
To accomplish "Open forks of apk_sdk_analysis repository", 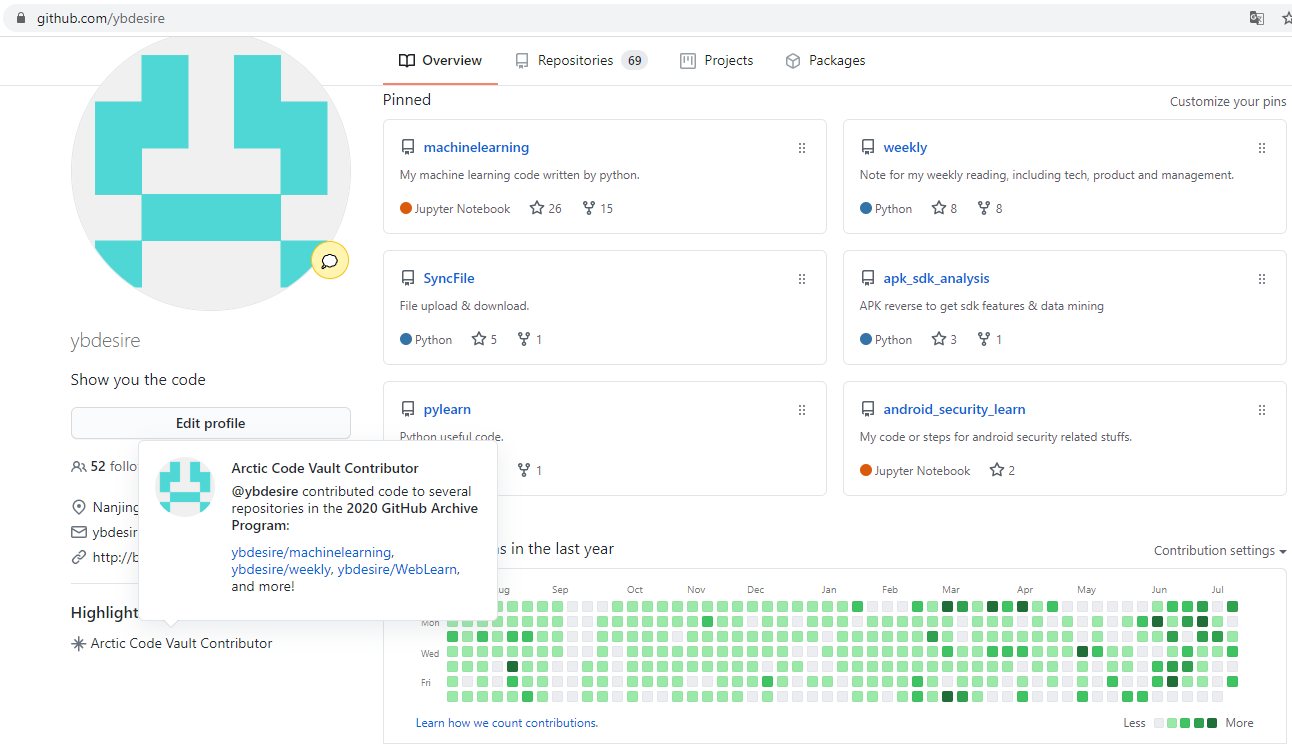I will (x=990, y=340).
